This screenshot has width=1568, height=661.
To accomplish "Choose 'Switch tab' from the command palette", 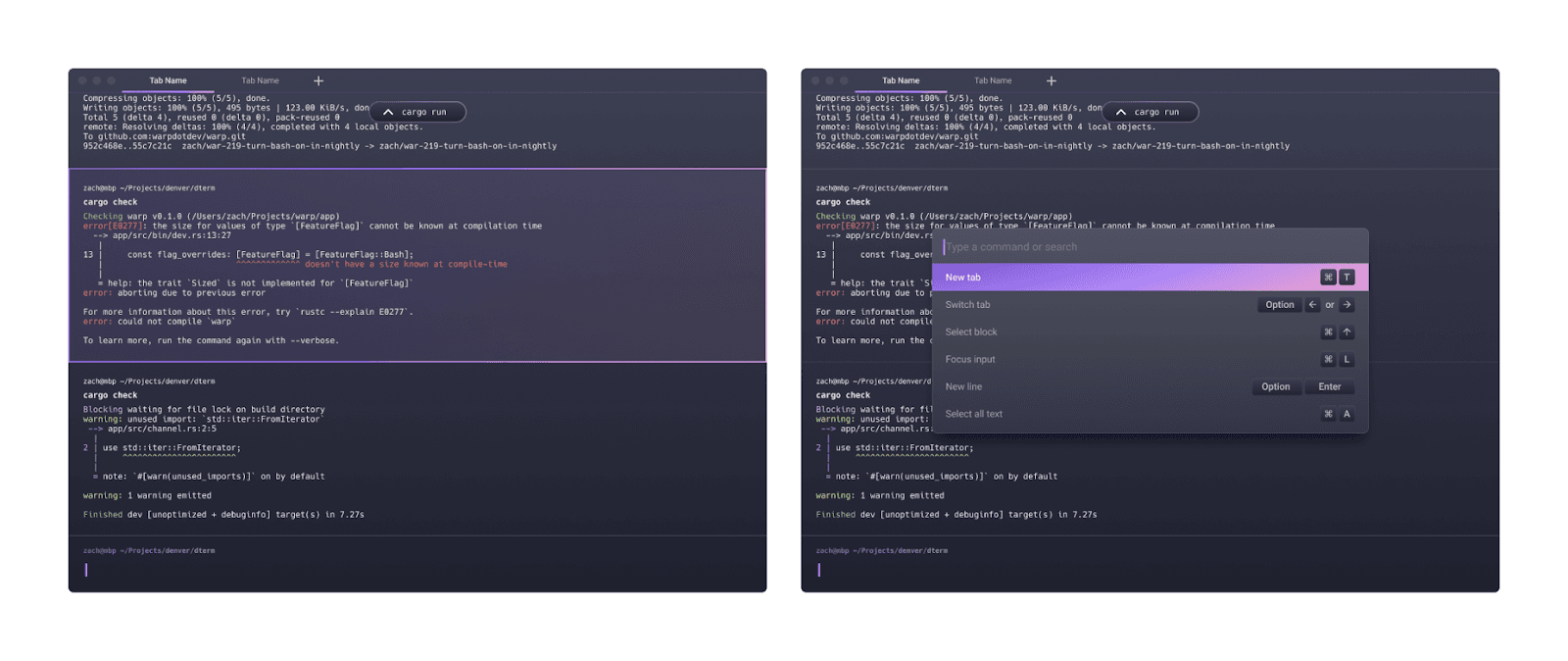I will (967, 305).
